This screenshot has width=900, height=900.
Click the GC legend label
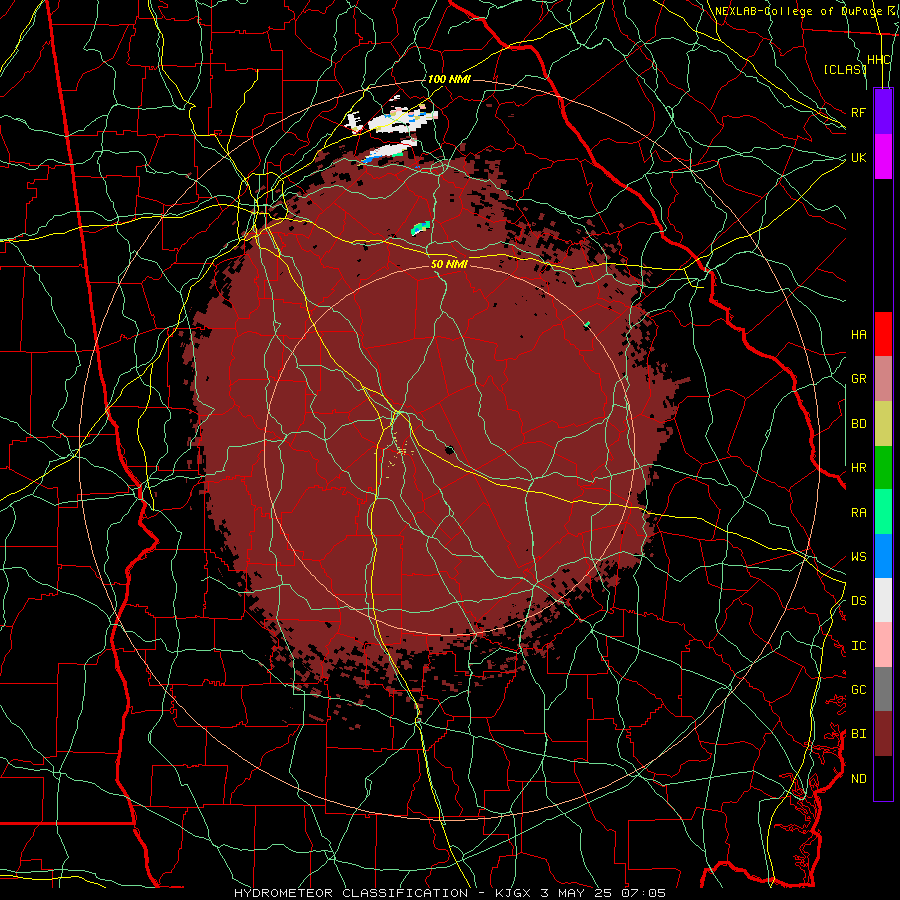tap(858, 690)
